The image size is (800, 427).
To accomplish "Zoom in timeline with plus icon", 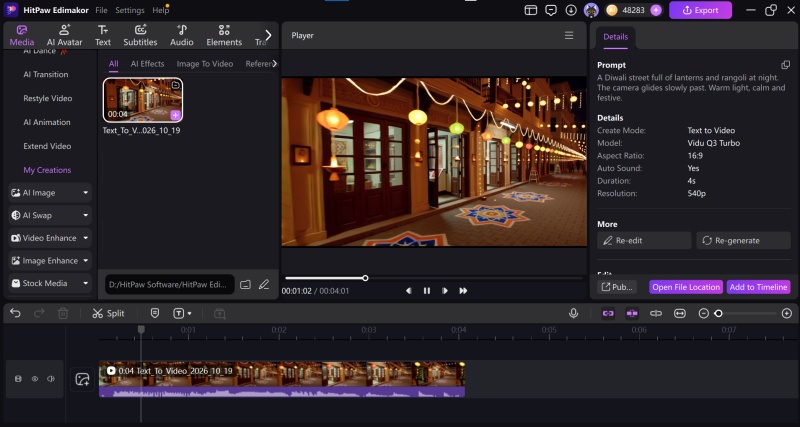I will pos(787,313).
